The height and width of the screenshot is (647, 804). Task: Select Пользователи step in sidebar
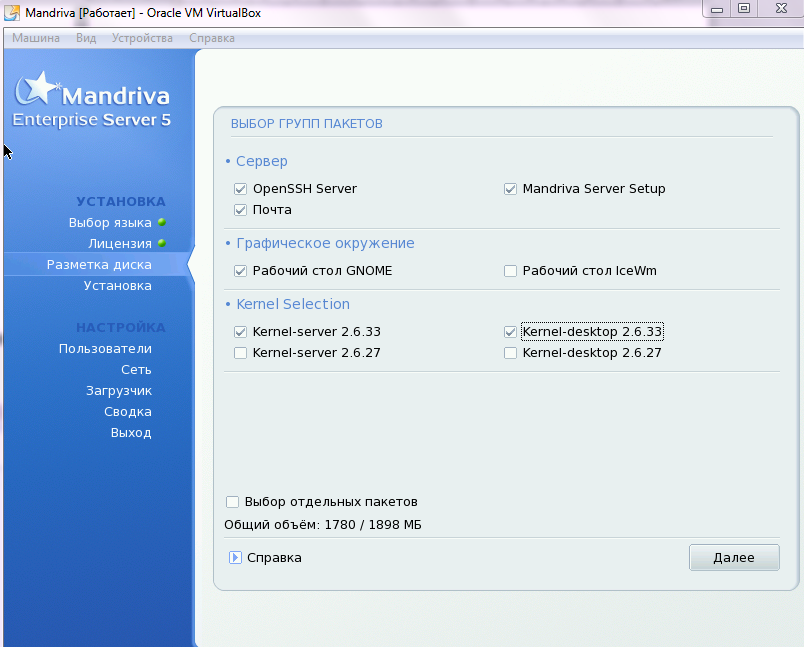point(105,349)
